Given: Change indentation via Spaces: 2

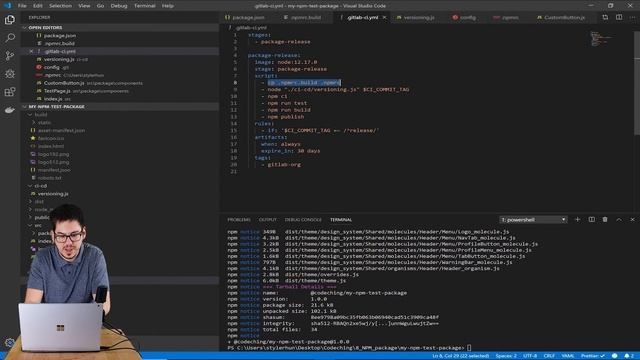Looking at the screenshot, I should coord(506,356).
